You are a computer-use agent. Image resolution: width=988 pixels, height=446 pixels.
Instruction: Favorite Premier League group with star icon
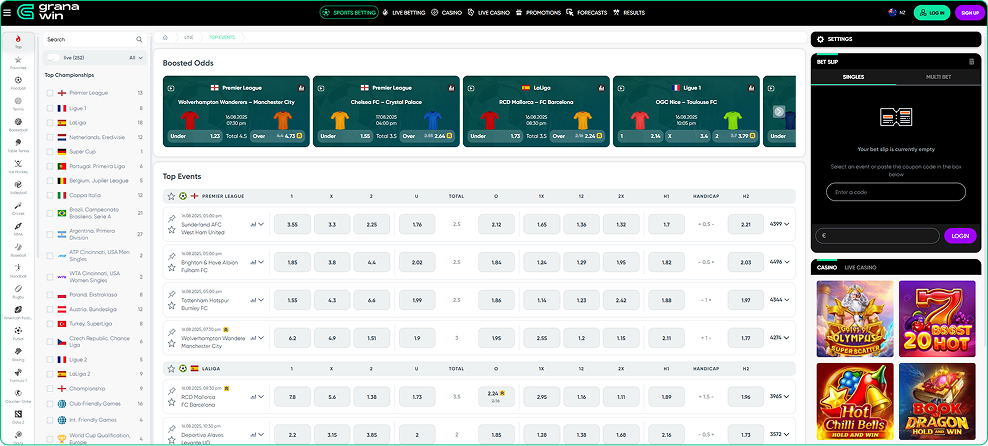[x=171, y=197]
